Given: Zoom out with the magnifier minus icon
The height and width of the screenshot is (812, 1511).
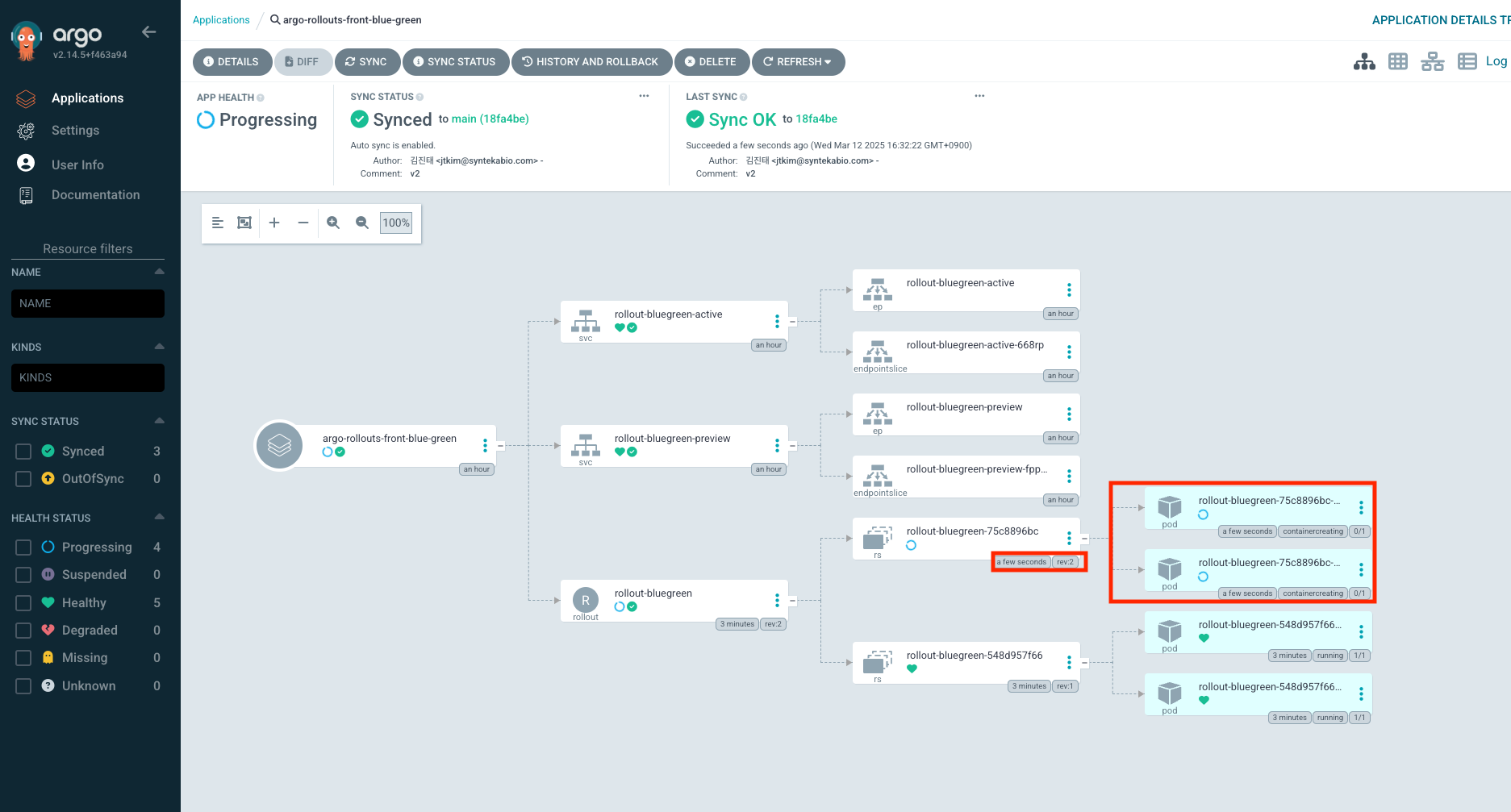Looking at the screenshot, I should pos(362,223).
